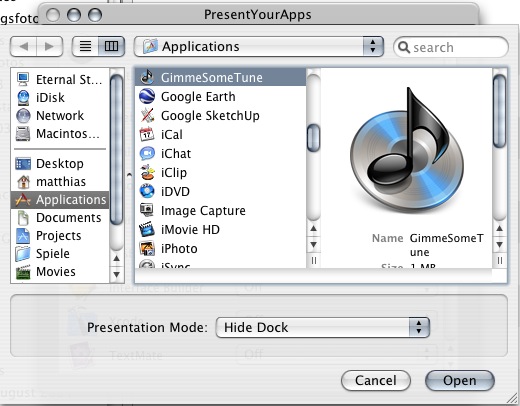This screenshot has width=520, height=406.
Task: Go to Desktop sidebar icon
Action: [x=23, y=163]
